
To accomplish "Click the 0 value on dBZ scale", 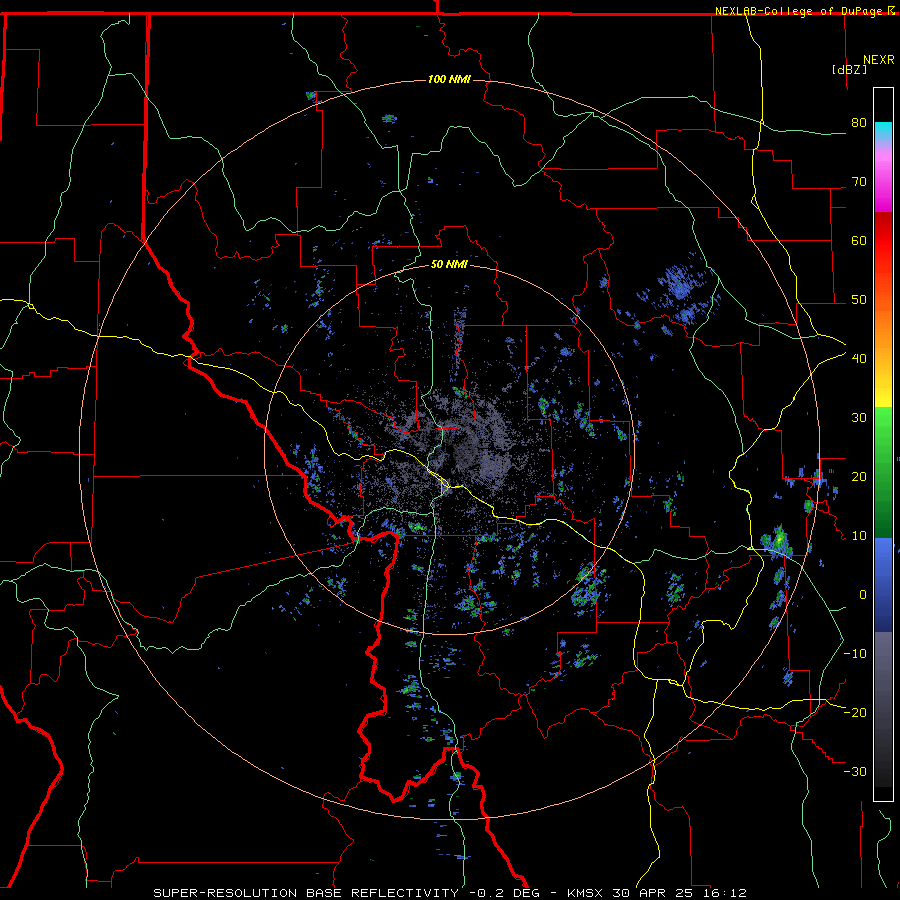I will click(863, 595).
